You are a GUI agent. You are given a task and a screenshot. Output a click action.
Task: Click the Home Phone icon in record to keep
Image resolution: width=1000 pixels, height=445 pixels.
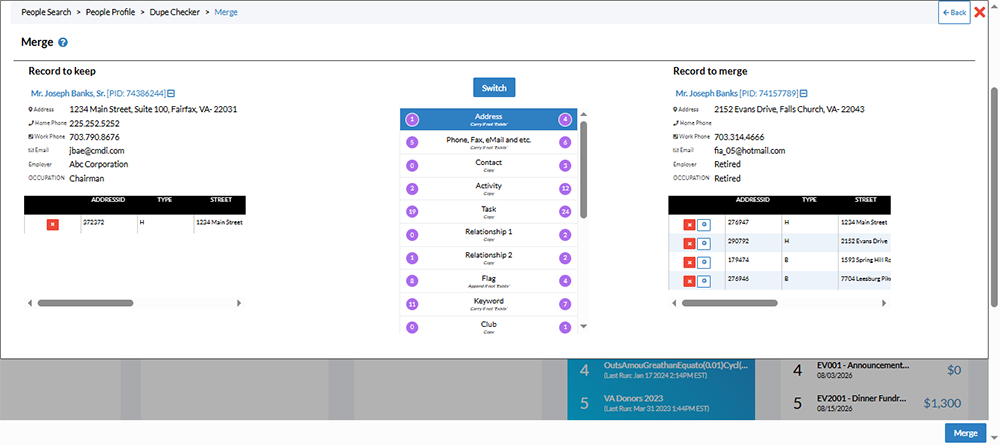31,124
